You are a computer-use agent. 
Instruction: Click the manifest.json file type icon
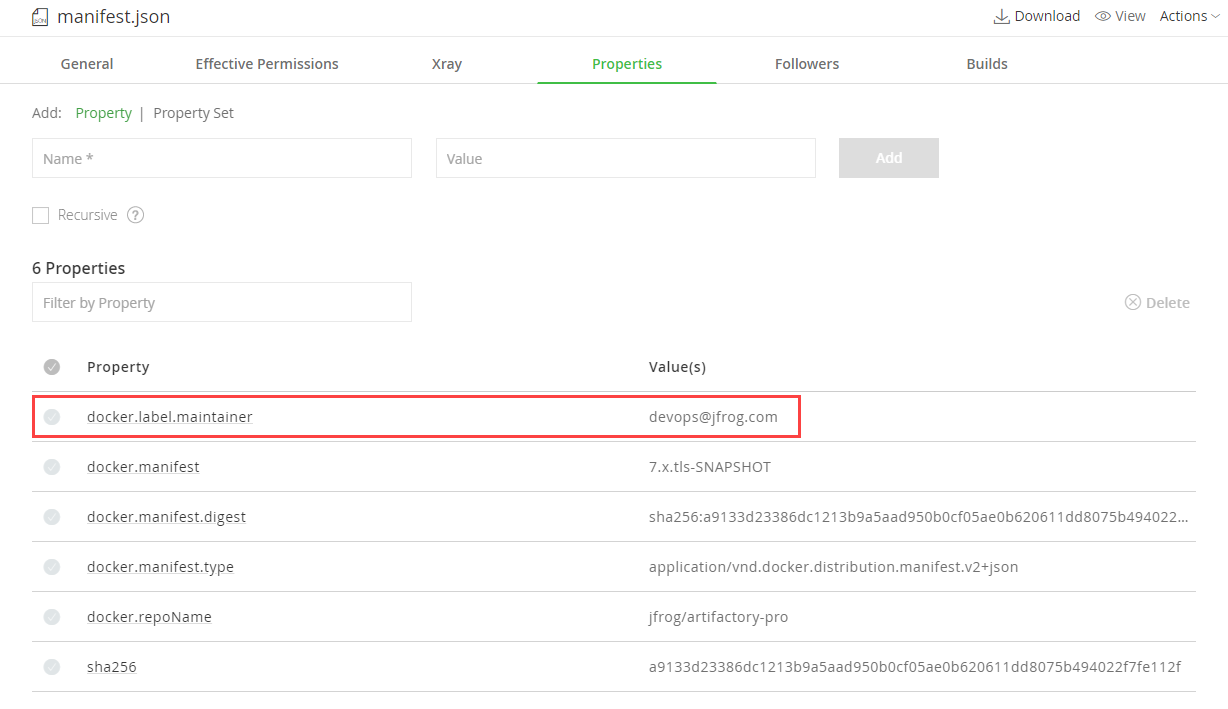40,17
